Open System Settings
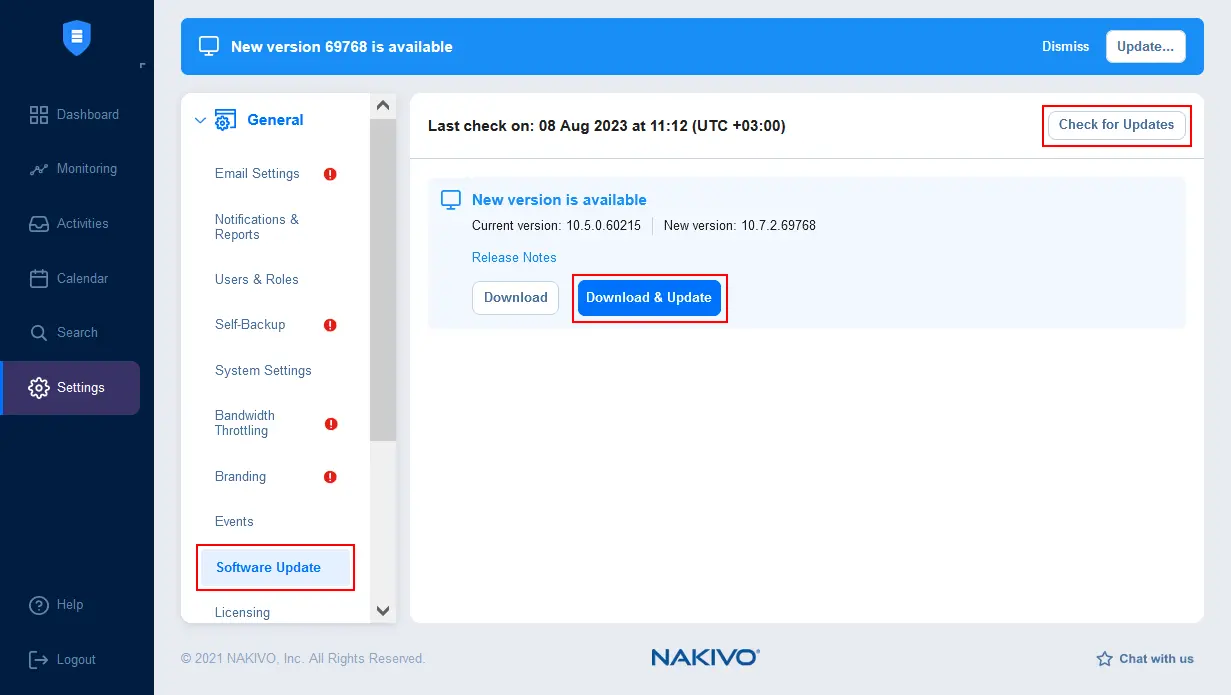Image resolution: width=1231 pixels, height=695 pixels. (x=263, y=371)
